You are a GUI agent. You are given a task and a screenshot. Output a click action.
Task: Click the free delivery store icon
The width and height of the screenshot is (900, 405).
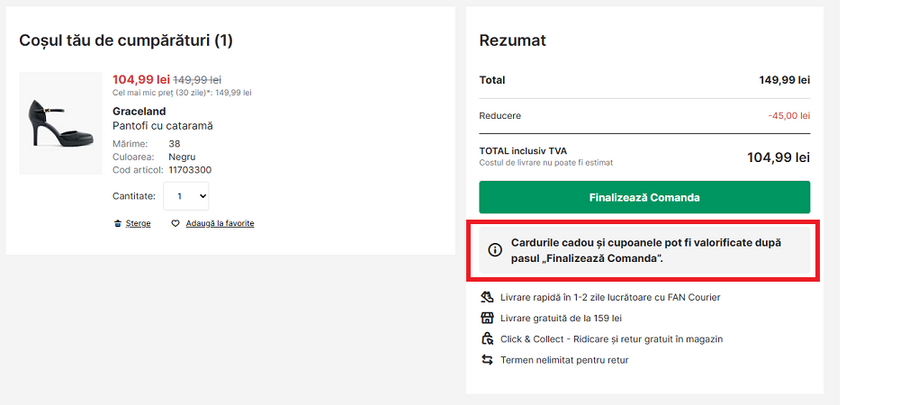tap(487, 318)
